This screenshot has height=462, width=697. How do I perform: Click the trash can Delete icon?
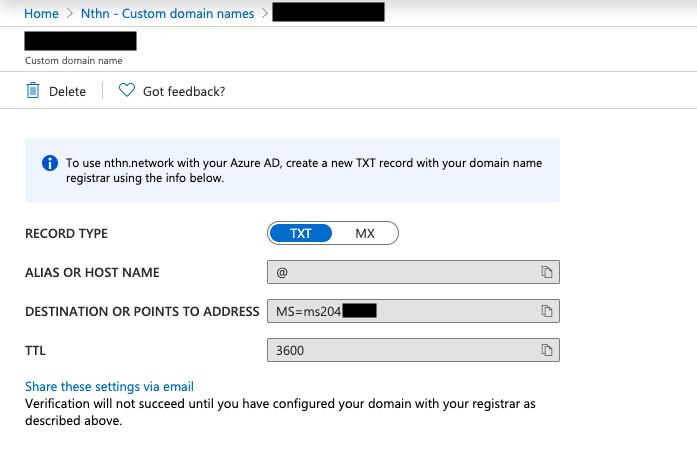(x=33, y=91)
